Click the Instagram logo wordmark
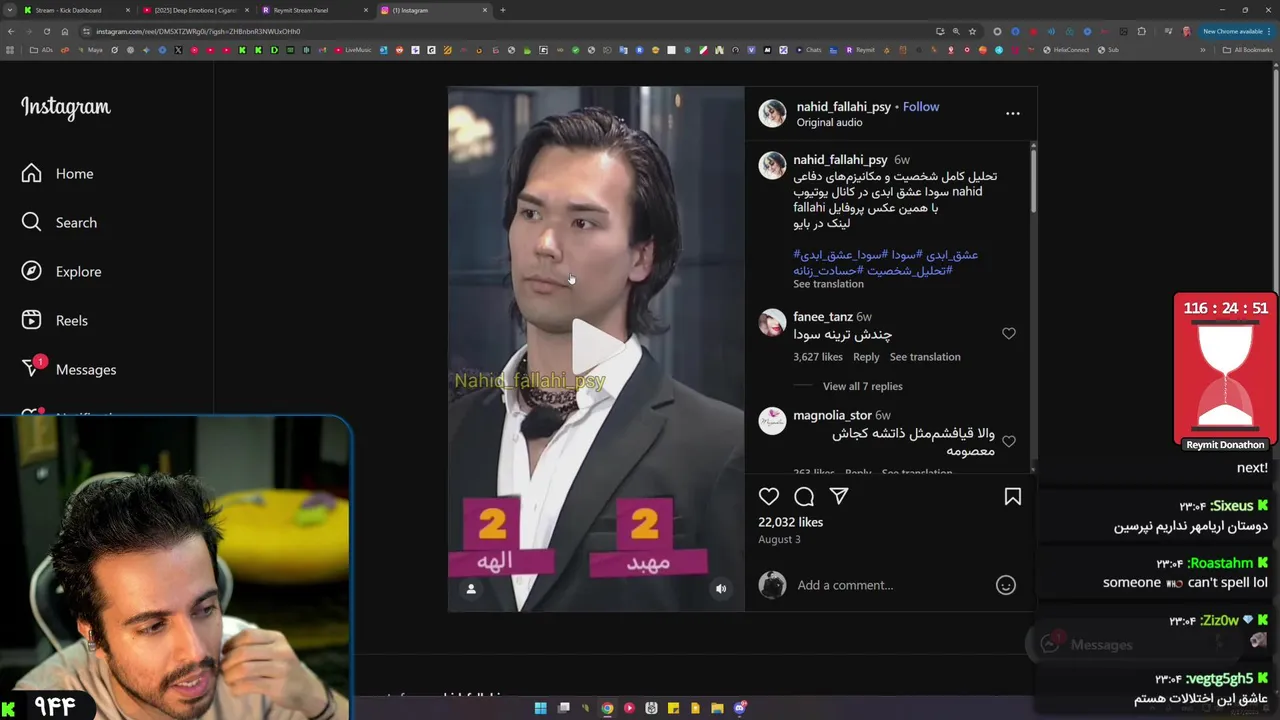 pyautogui.click(x=66, y=107)
